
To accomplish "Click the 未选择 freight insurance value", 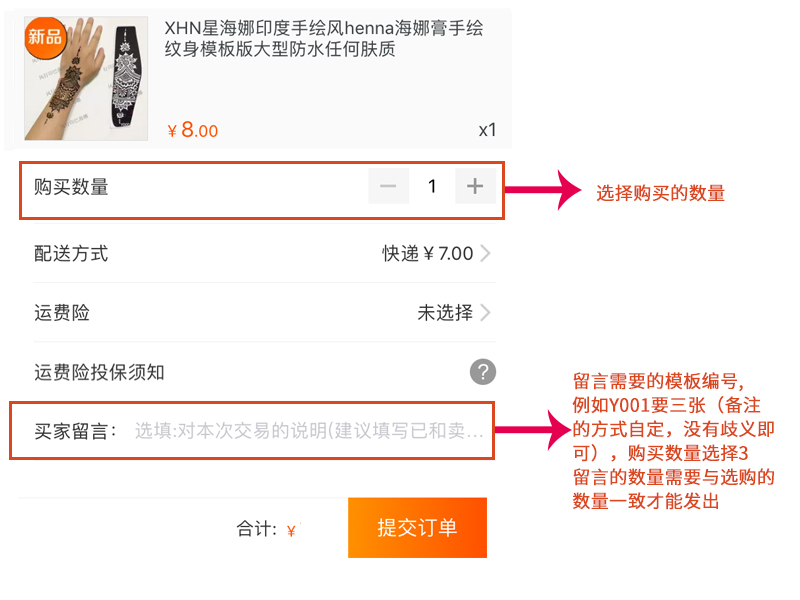I will (x=444, y=313).
